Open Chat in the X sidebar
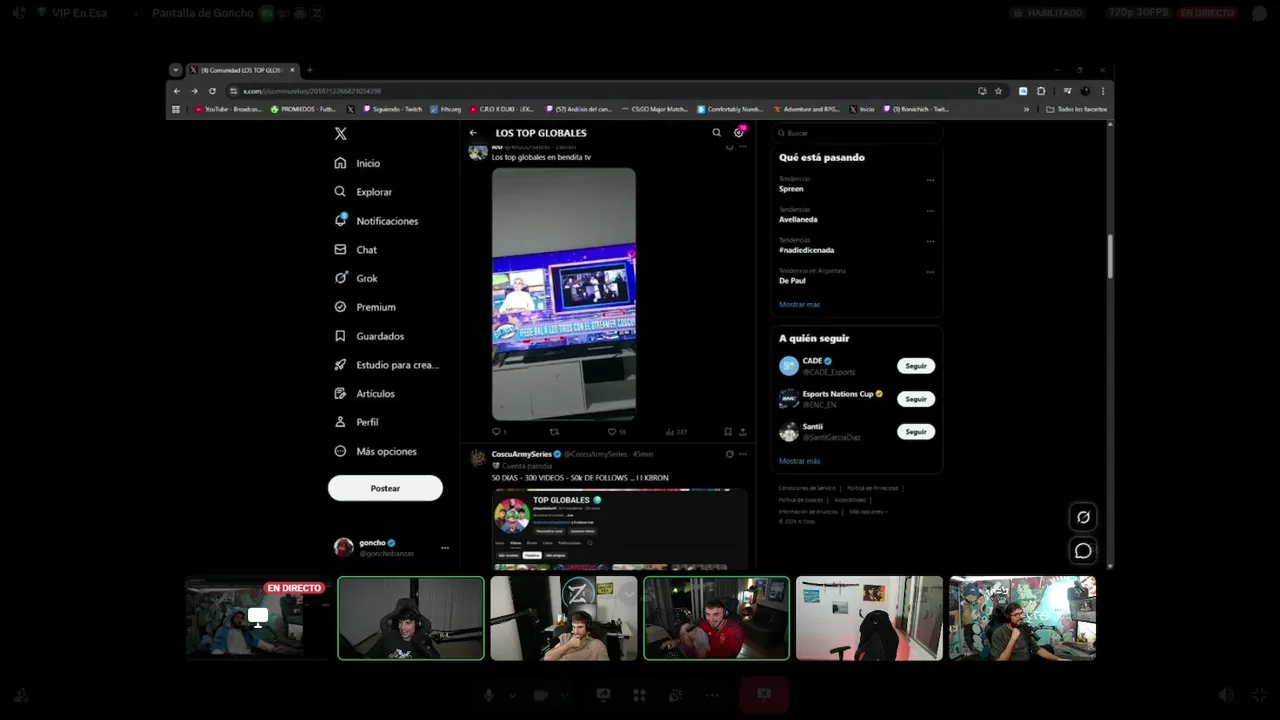The height and width of the screenshot is (720, 1280). coord(356,250)
